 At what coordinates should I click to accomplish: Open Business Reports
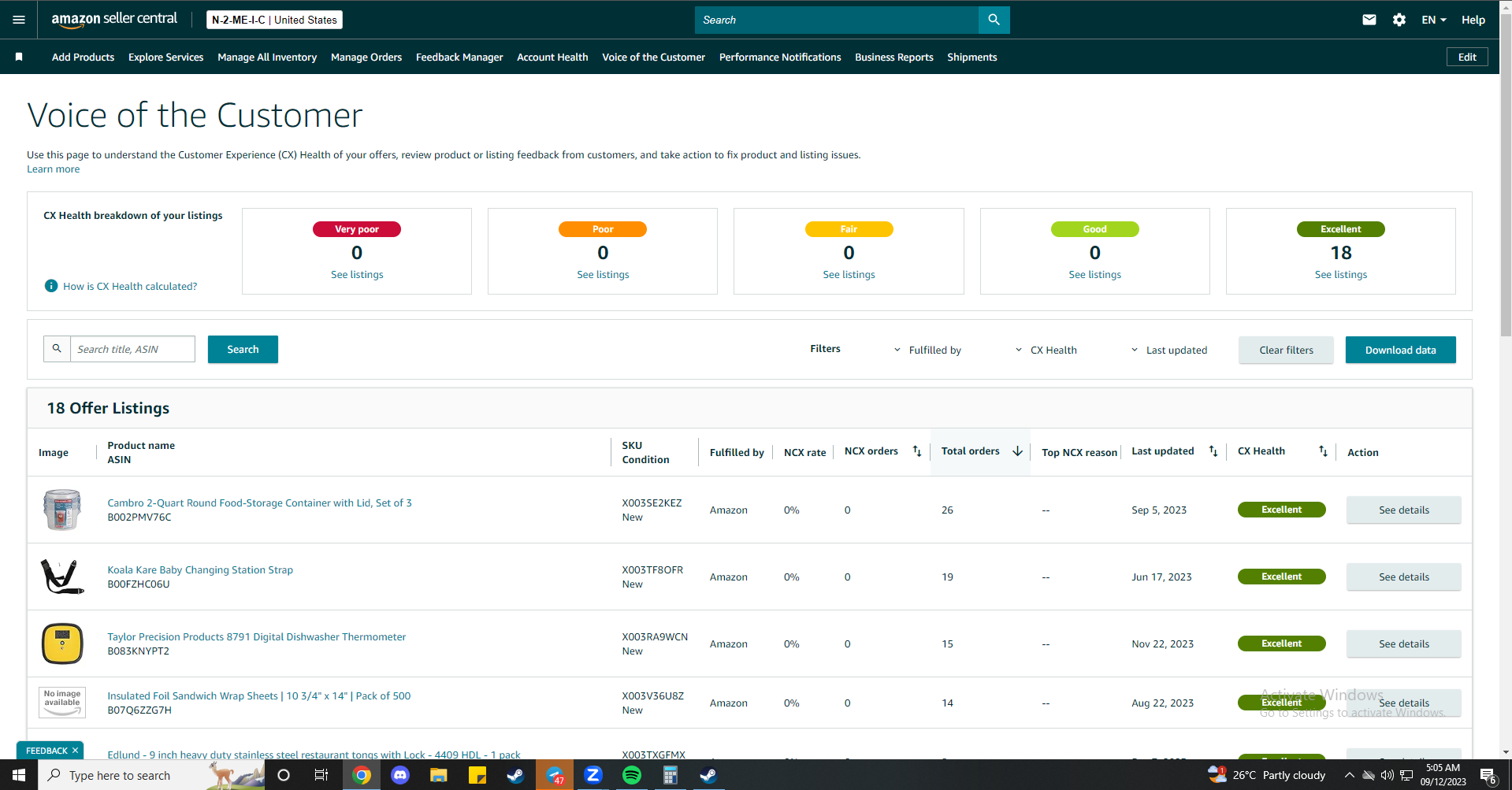pyautogui.click(x=894, y=57)
